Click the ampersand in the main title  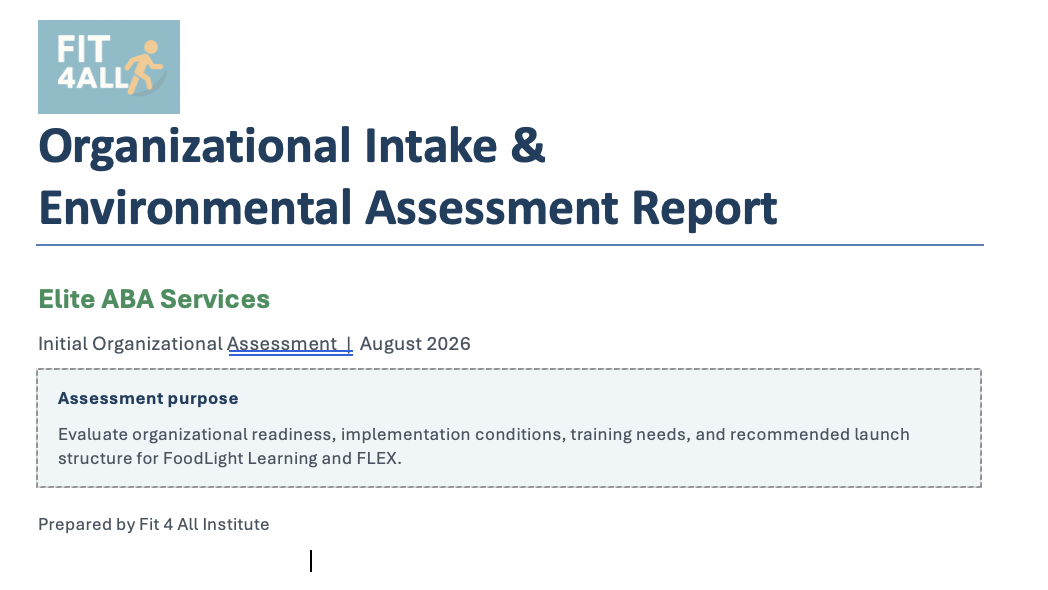(x=528, y=146)
